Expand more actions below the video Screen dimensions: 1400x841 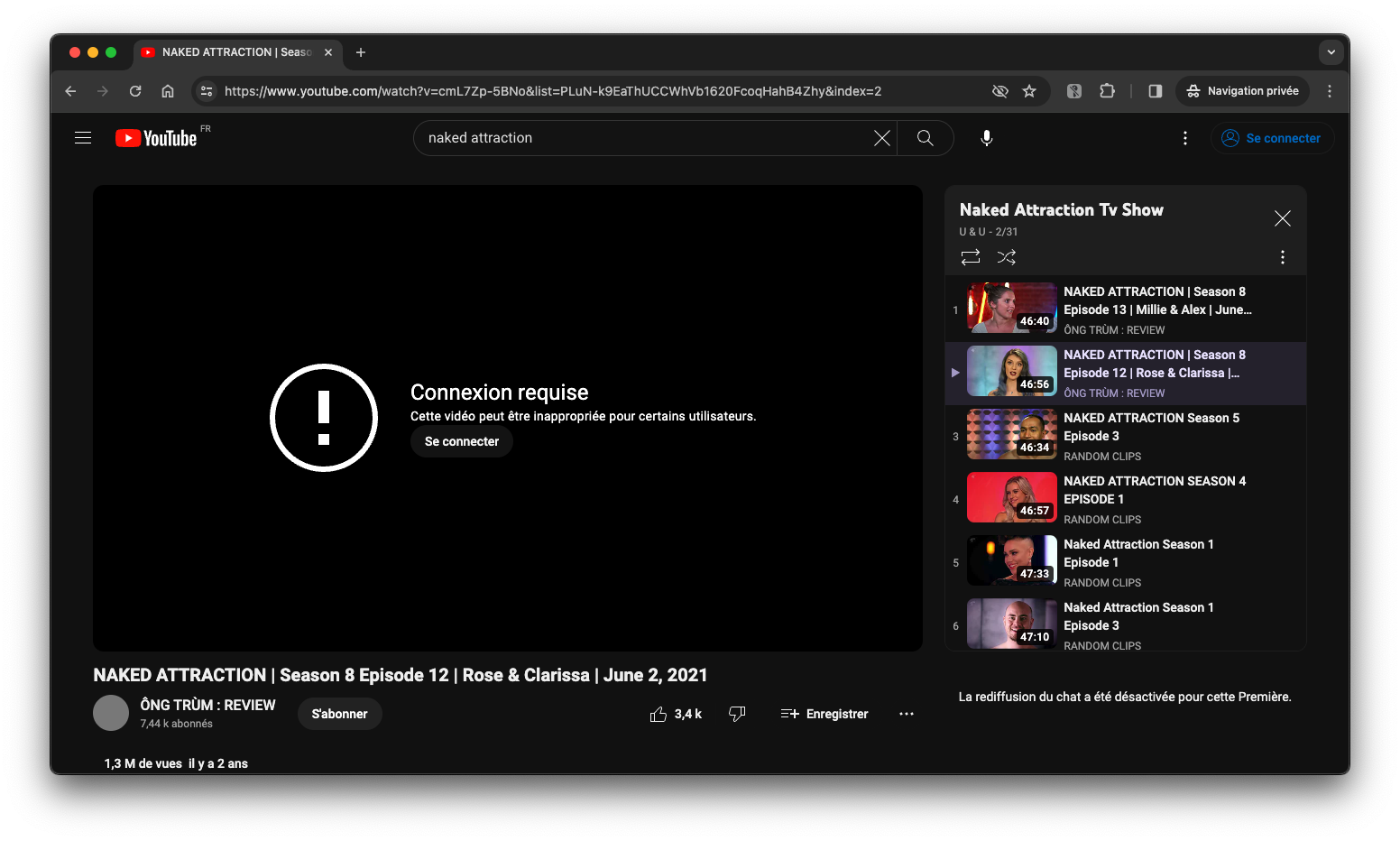click(x=907, y=714)
